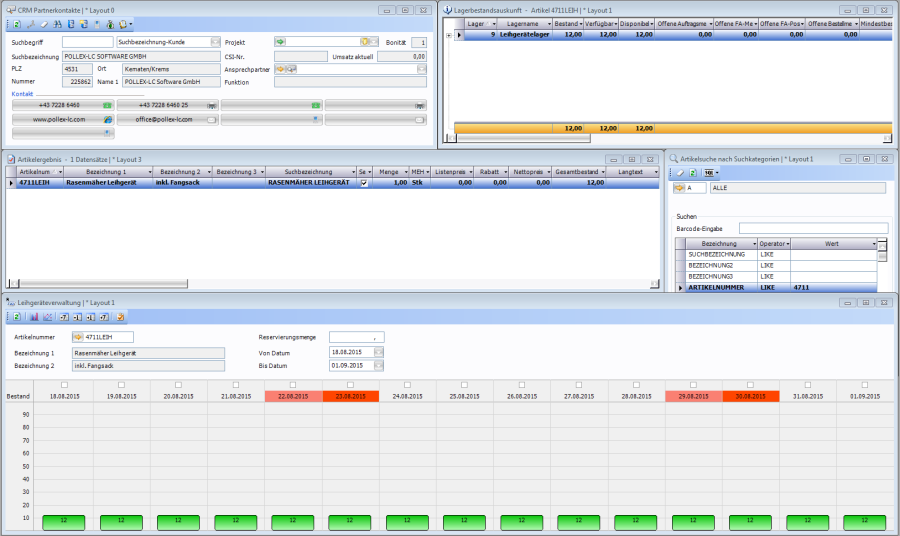Expand the Lager 9 row in Lagerbestandsauskunft
The height and width of the screenshot is (536, 900).
point(449,34)
